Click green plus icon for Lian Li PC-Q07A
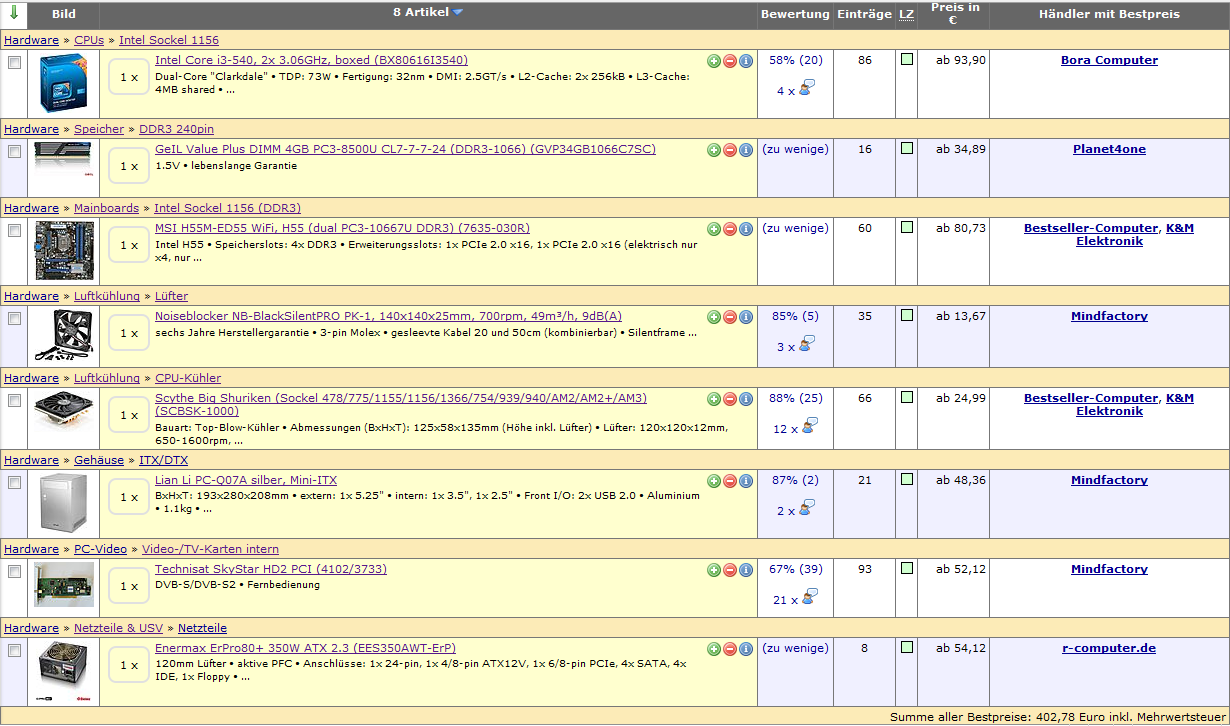1230x726 pixels. [713, 481]
